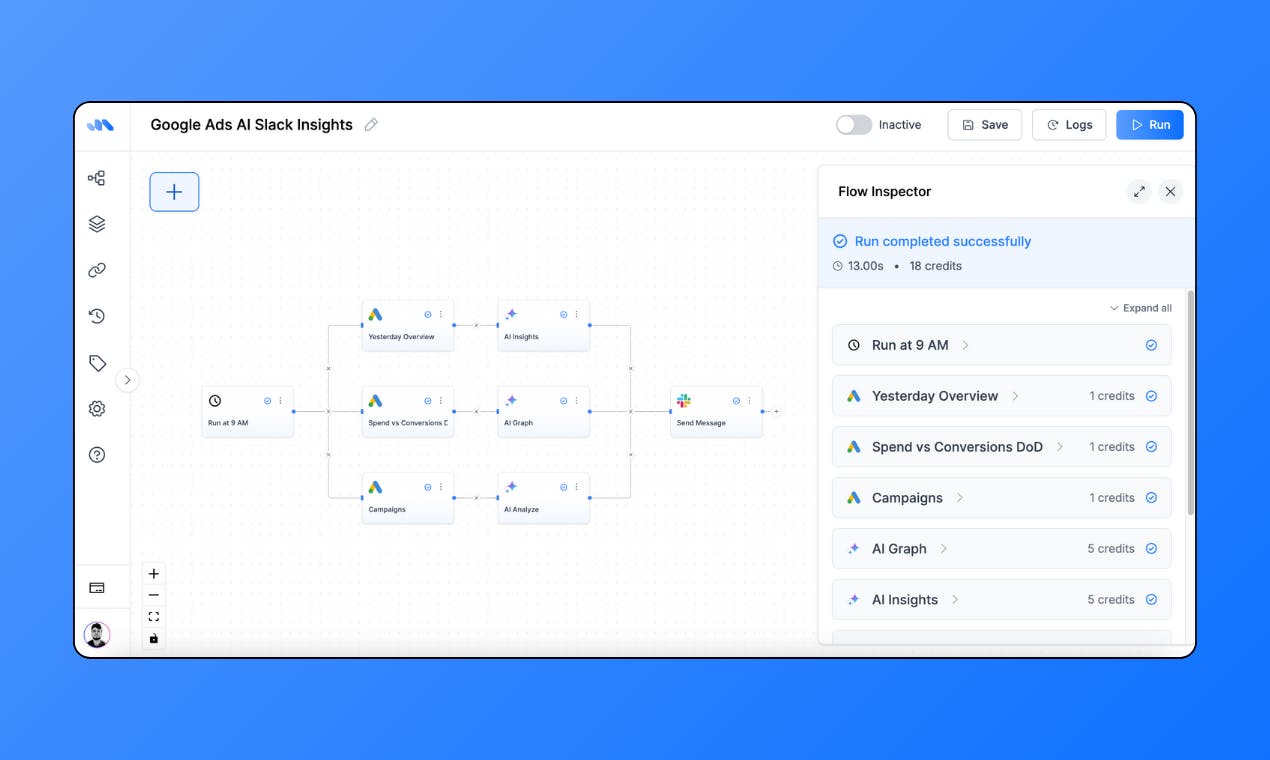Save the flow

coord(985,125)
